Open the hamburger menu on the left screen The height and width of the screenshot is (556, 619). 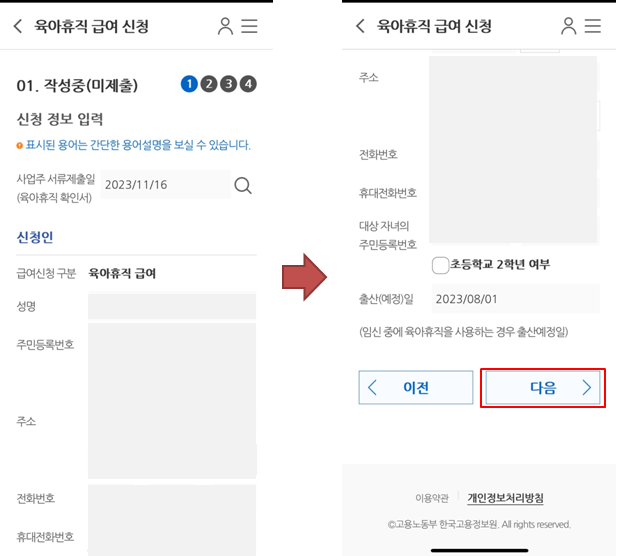click(x=249, y=26)
